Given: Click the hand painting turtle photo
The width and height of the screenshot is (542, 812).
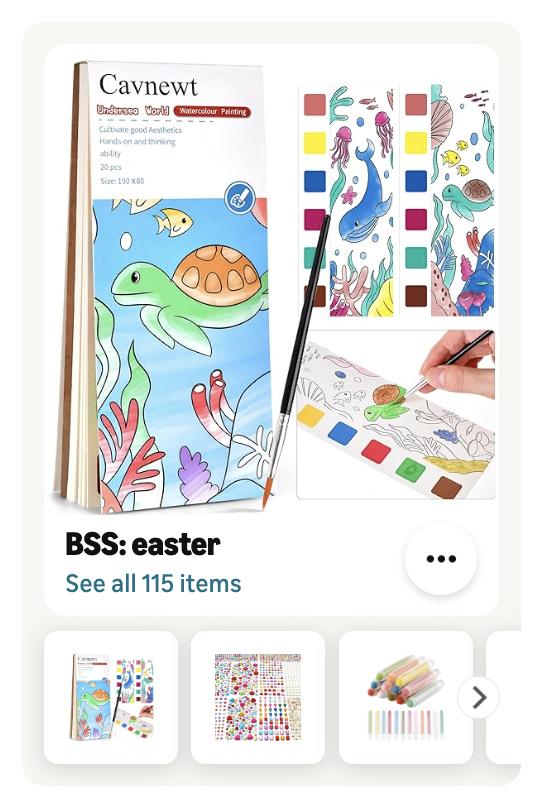Looking at the screenshot, I should point(395,414).
